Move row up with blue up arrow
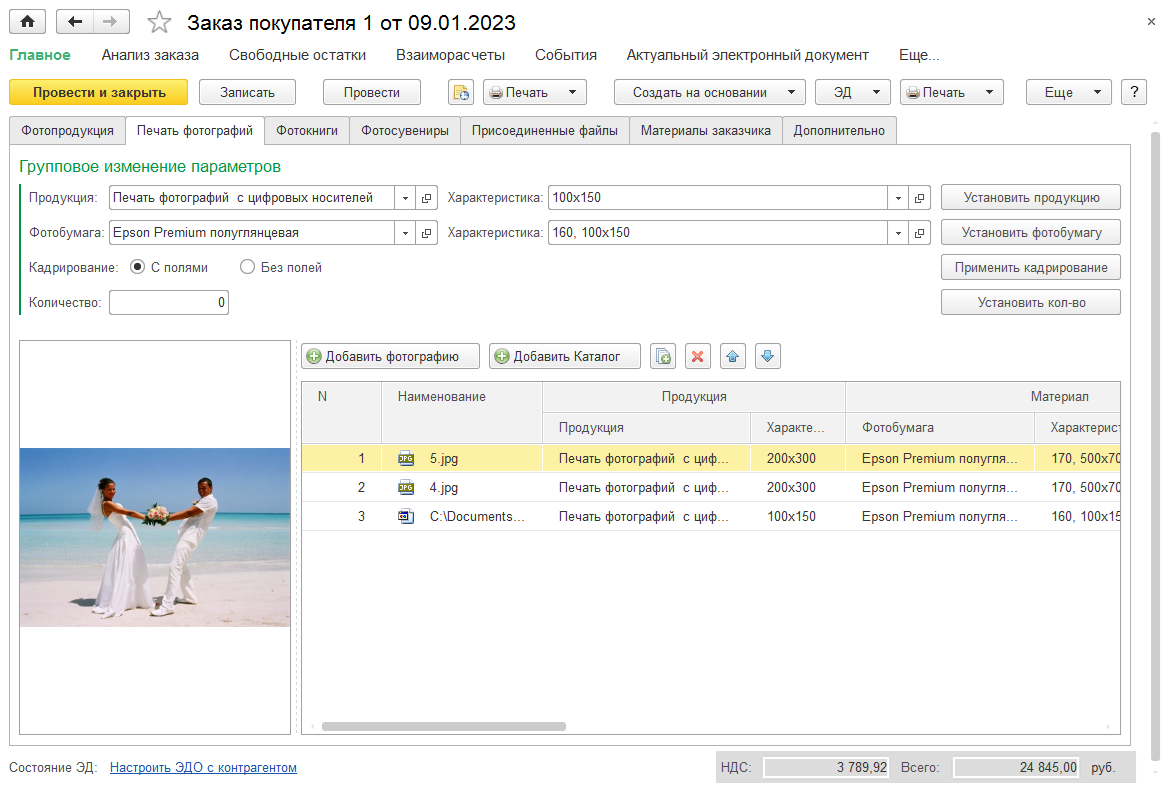 pos(732,356)
